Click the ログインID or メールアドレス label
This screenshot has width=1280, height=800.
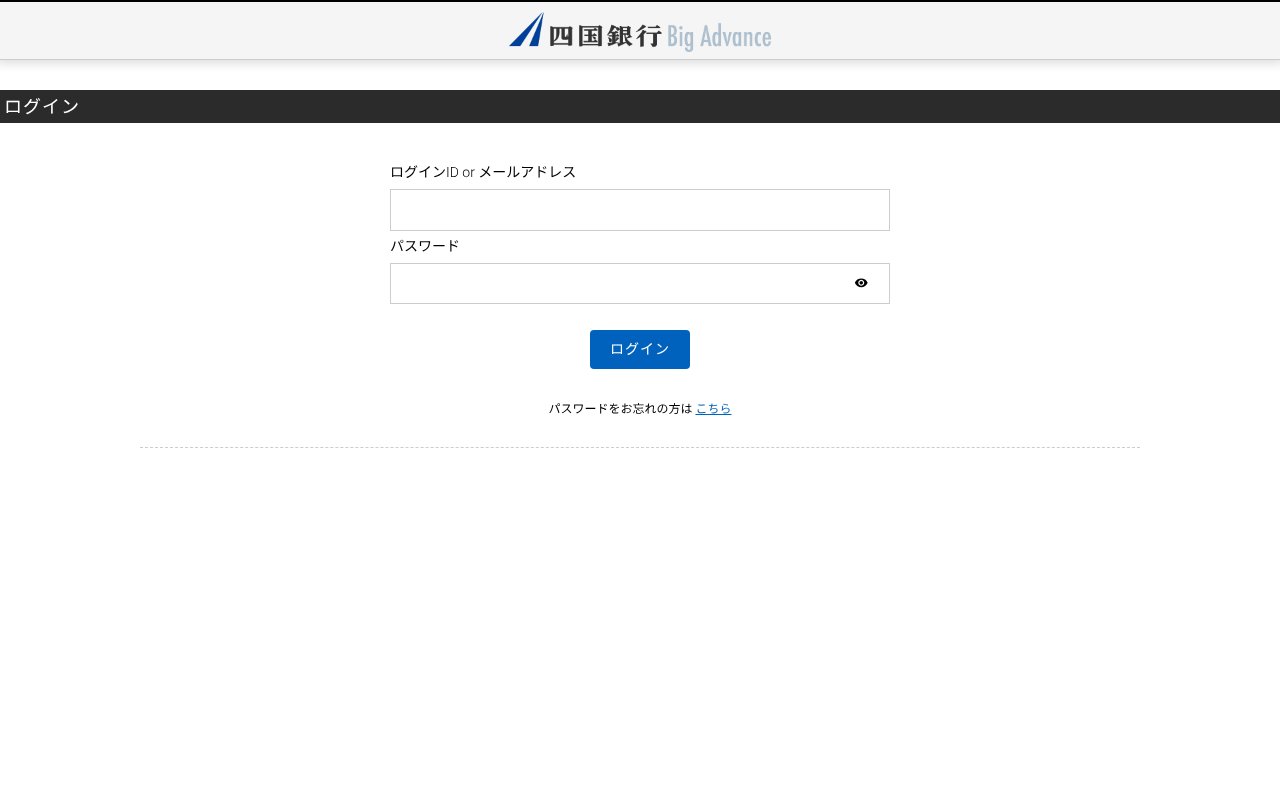483,172
